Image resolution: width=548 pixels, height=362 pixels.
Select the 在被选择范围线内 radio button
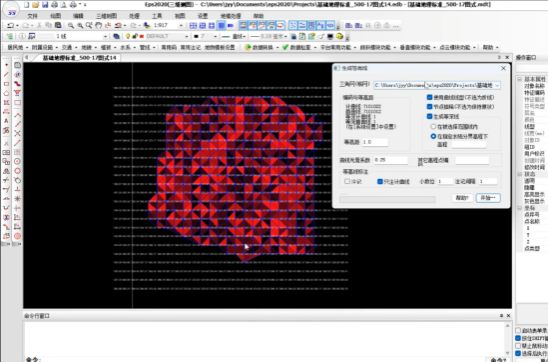click(x=433, y=126)
